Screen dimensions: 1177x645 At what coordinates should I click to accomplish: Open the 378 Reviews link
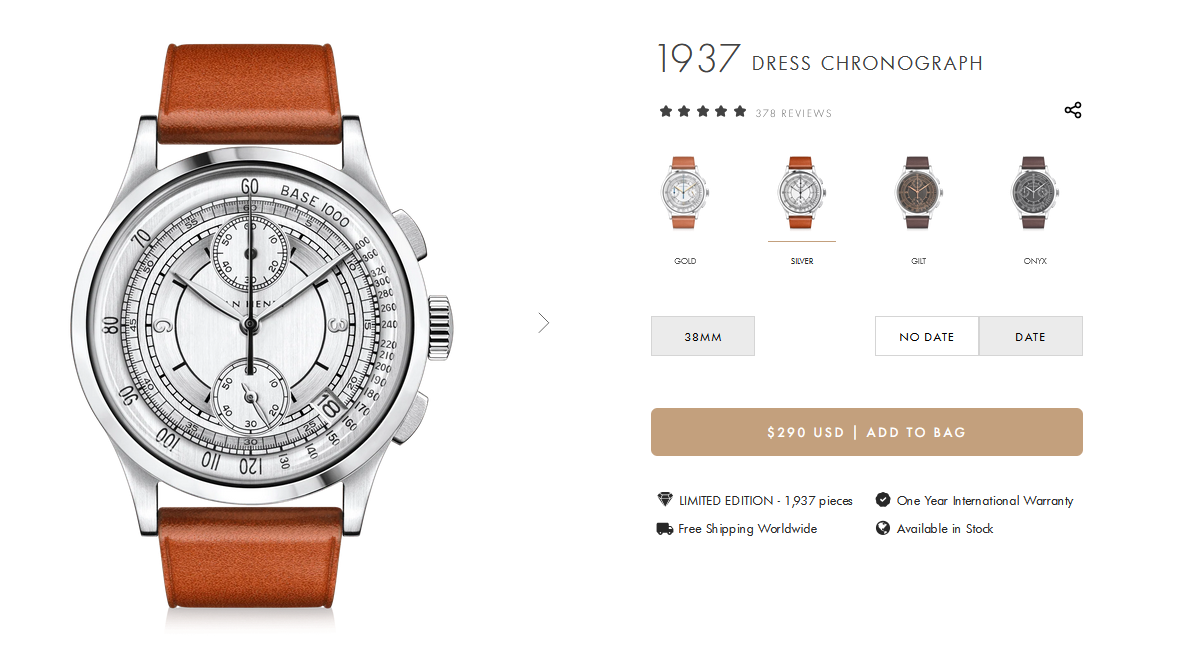[793, 113]
